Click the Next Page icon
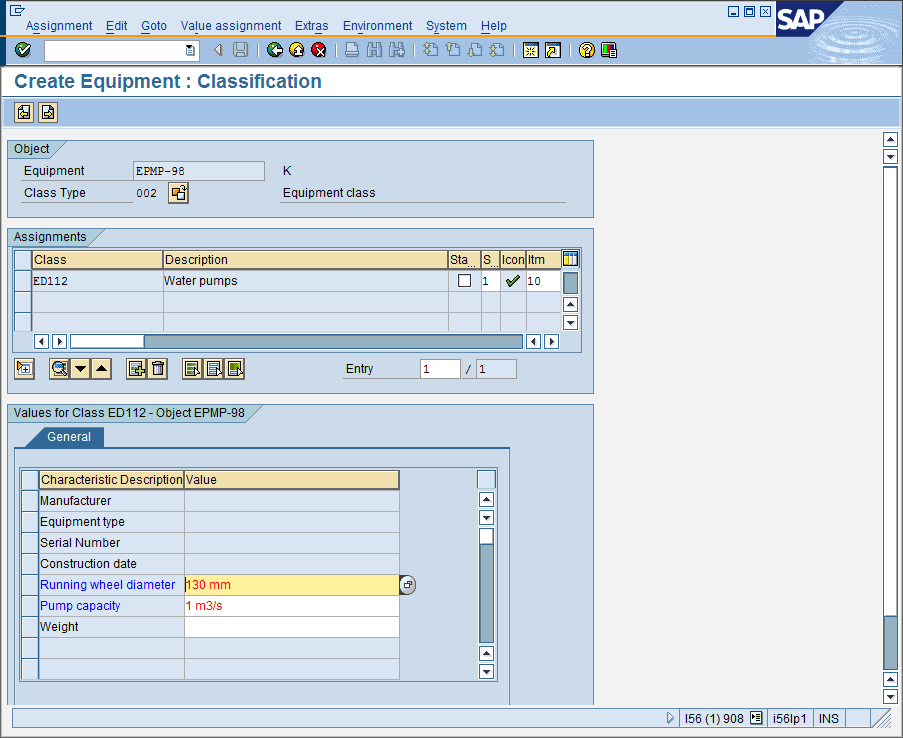The width and height of the screenshot is (903, 738). 475,50
